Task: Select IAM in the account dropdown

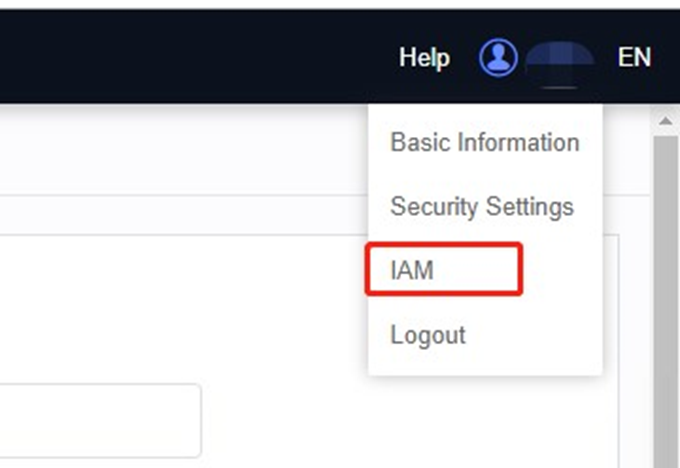Action: tap(412, 270)
